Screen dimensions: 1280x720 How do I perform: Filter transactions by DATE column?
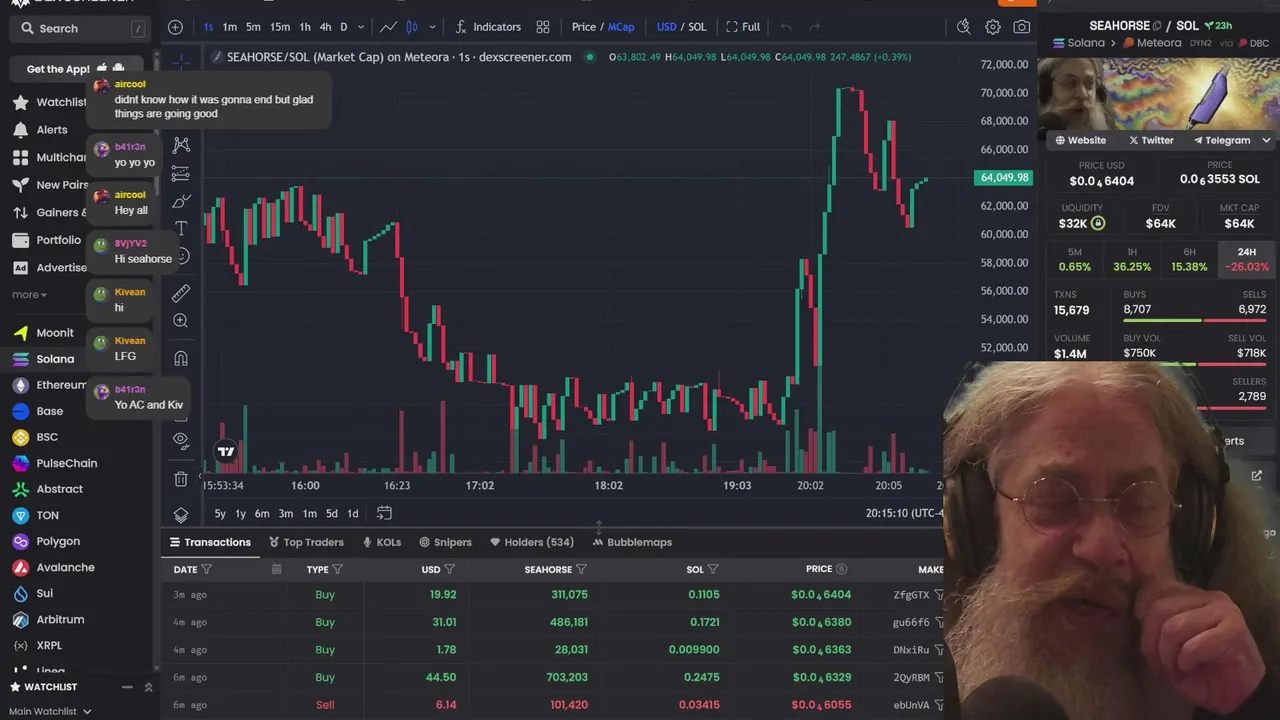pyautogui.click(x=207, y=569)
